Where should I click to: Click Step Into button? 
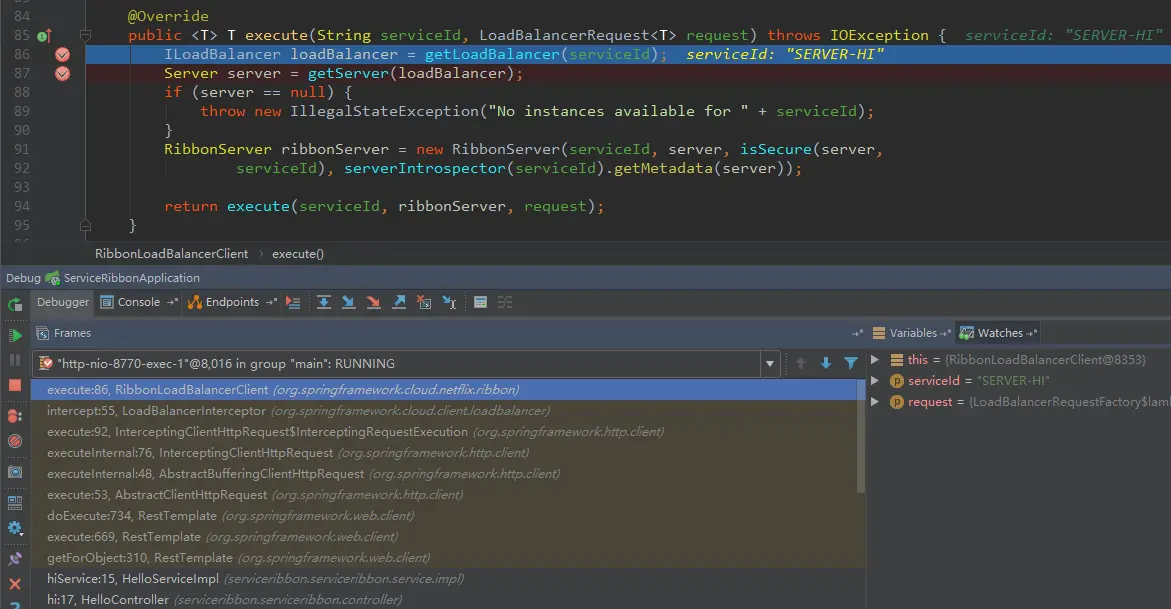[348, 303]
